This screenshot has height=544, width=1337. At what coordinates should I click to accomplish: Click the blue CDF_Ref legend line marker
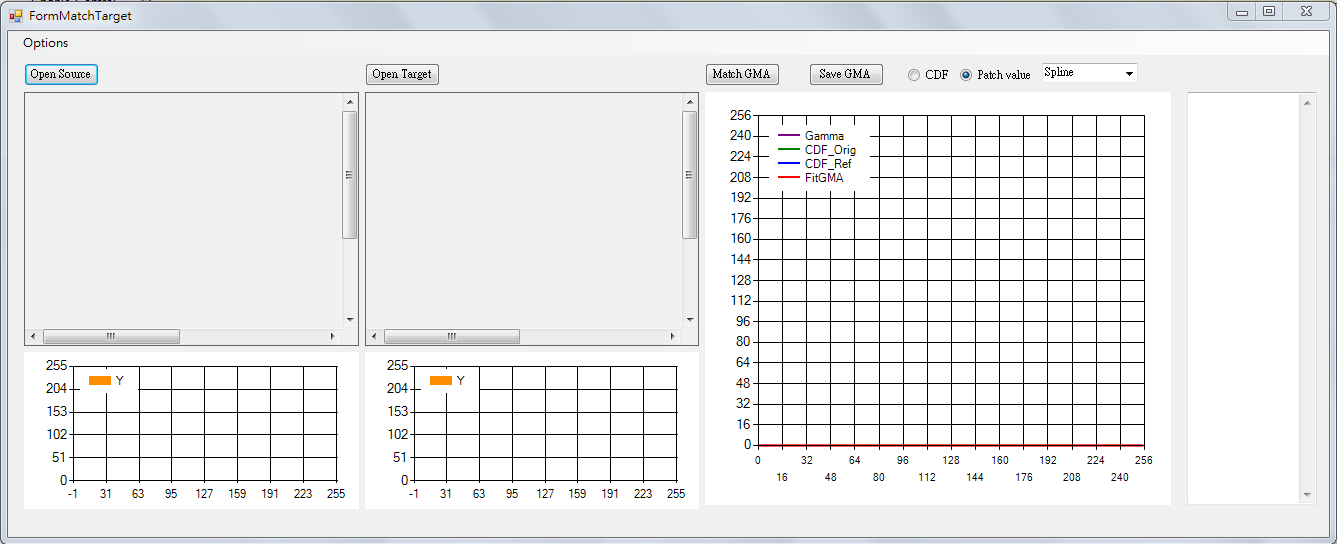point(788,163)
